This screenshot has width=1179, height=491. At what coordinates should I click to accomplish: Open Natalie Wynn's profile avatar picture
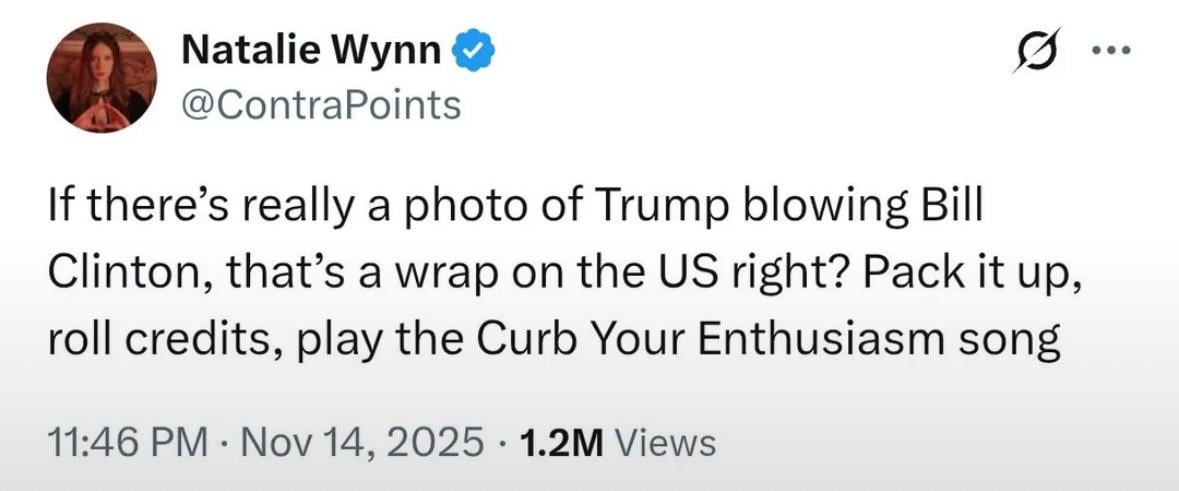tap(102, 77)
